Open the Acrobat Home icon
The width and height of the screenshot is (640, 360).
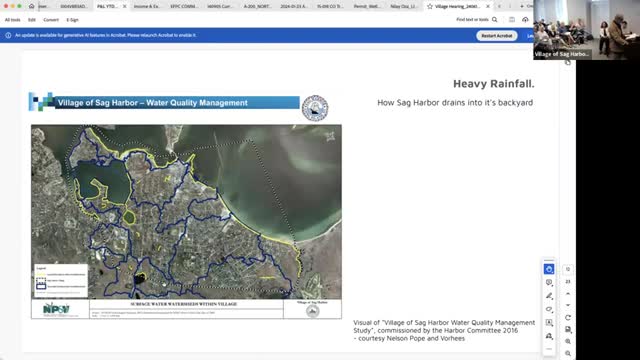31,6
